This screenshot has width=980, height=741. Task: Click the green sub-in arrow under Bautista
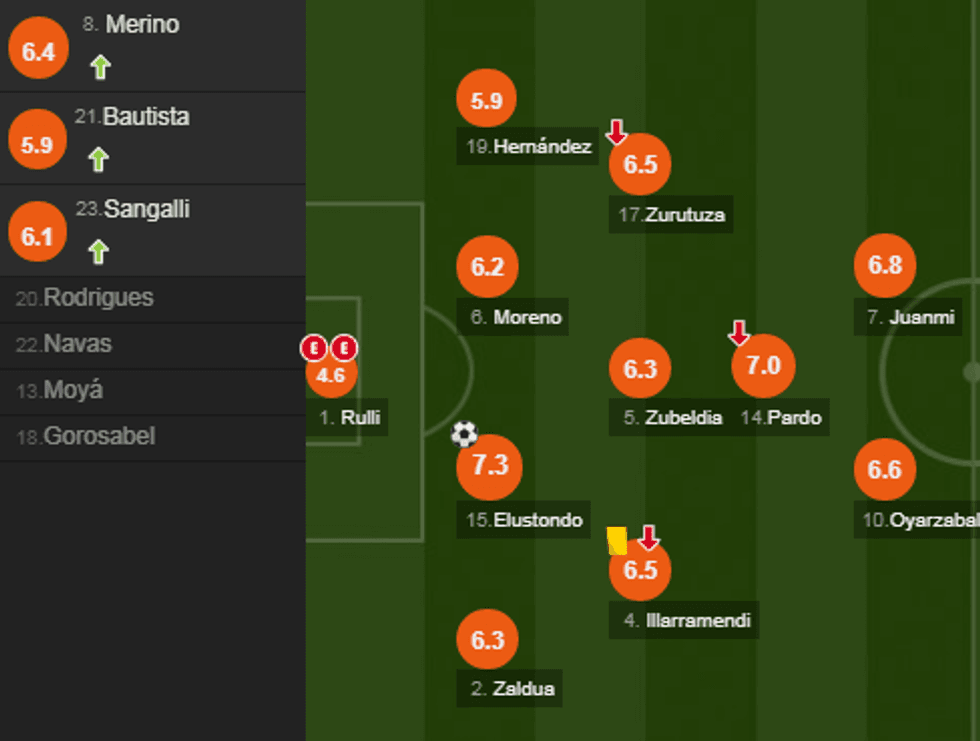pyautogui.click(x=97, y=159)
